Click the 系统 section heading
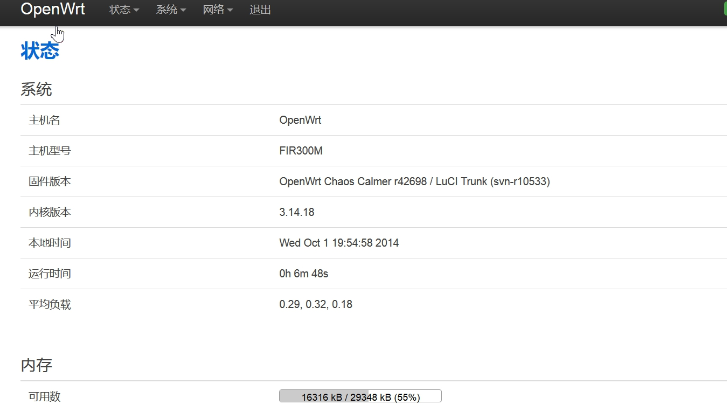Screen dimensions: 727x410 click(x=36, y=90)
